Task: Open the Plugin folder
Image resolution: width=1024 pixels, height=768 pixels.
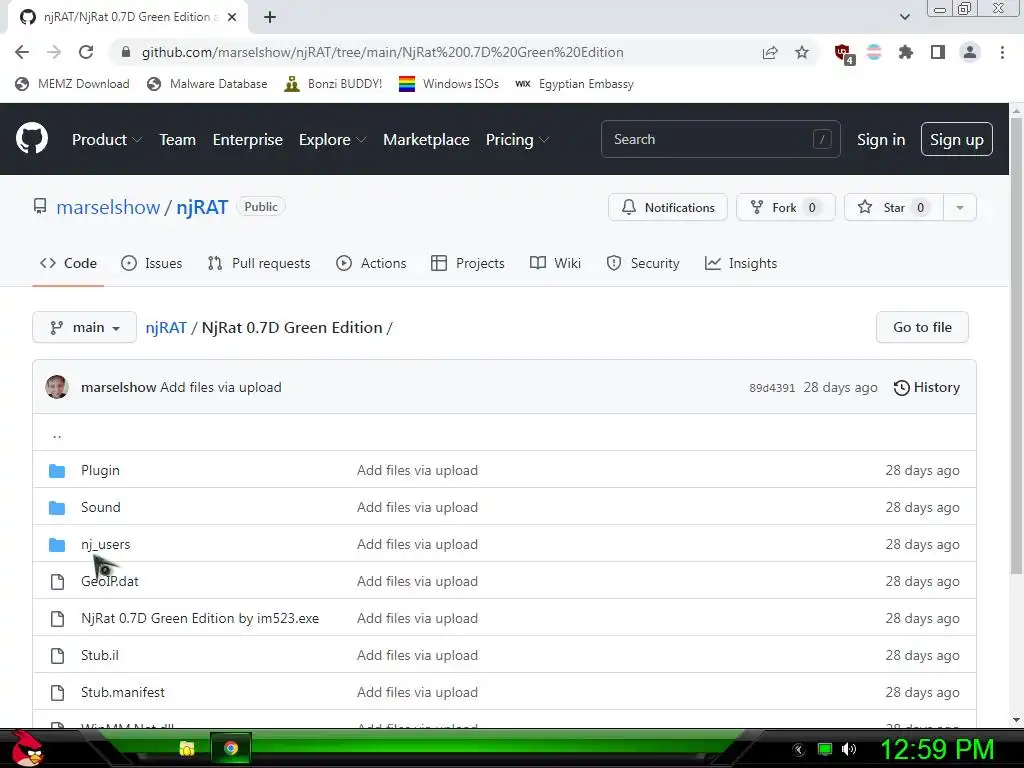Action: click(x=100, y=470)
